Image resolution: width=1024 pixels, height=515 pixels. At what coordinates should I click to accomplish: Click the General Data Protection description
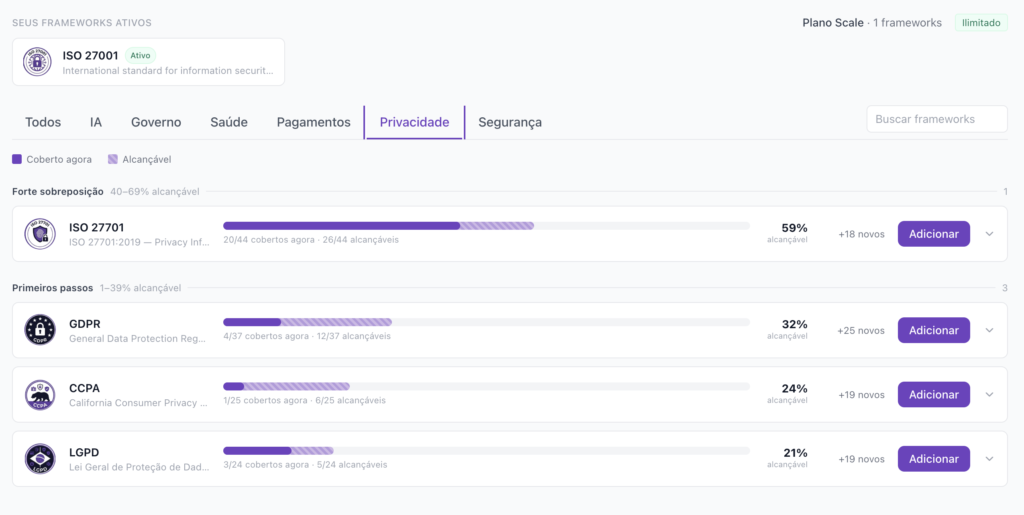(138, 339)
